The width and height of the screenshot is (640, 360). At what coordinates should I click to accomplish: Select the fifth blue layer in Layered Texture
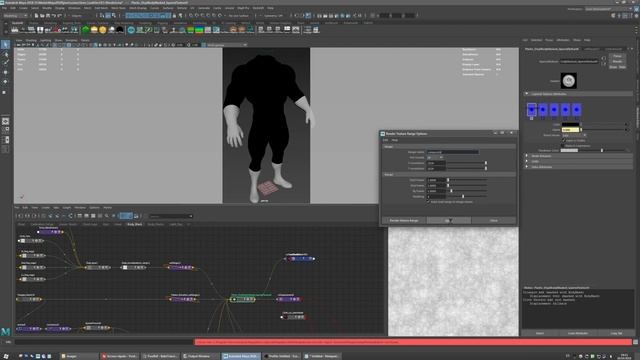pos(576,109)
